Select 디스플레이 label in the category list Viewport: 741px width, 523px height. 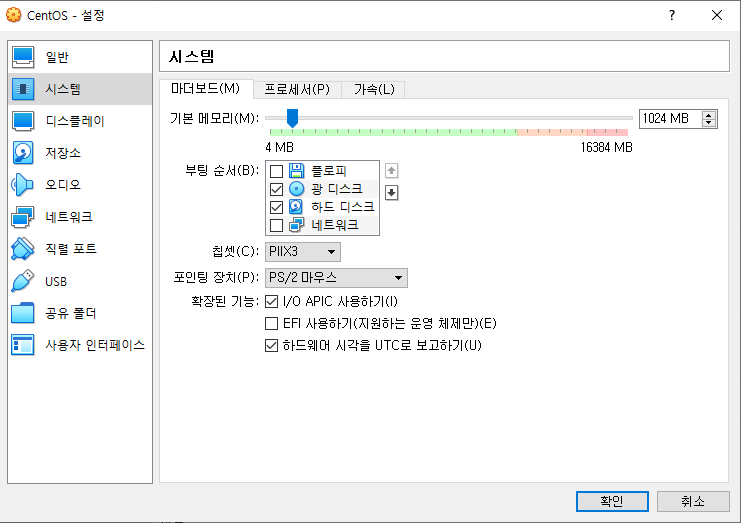coord(75,121)
